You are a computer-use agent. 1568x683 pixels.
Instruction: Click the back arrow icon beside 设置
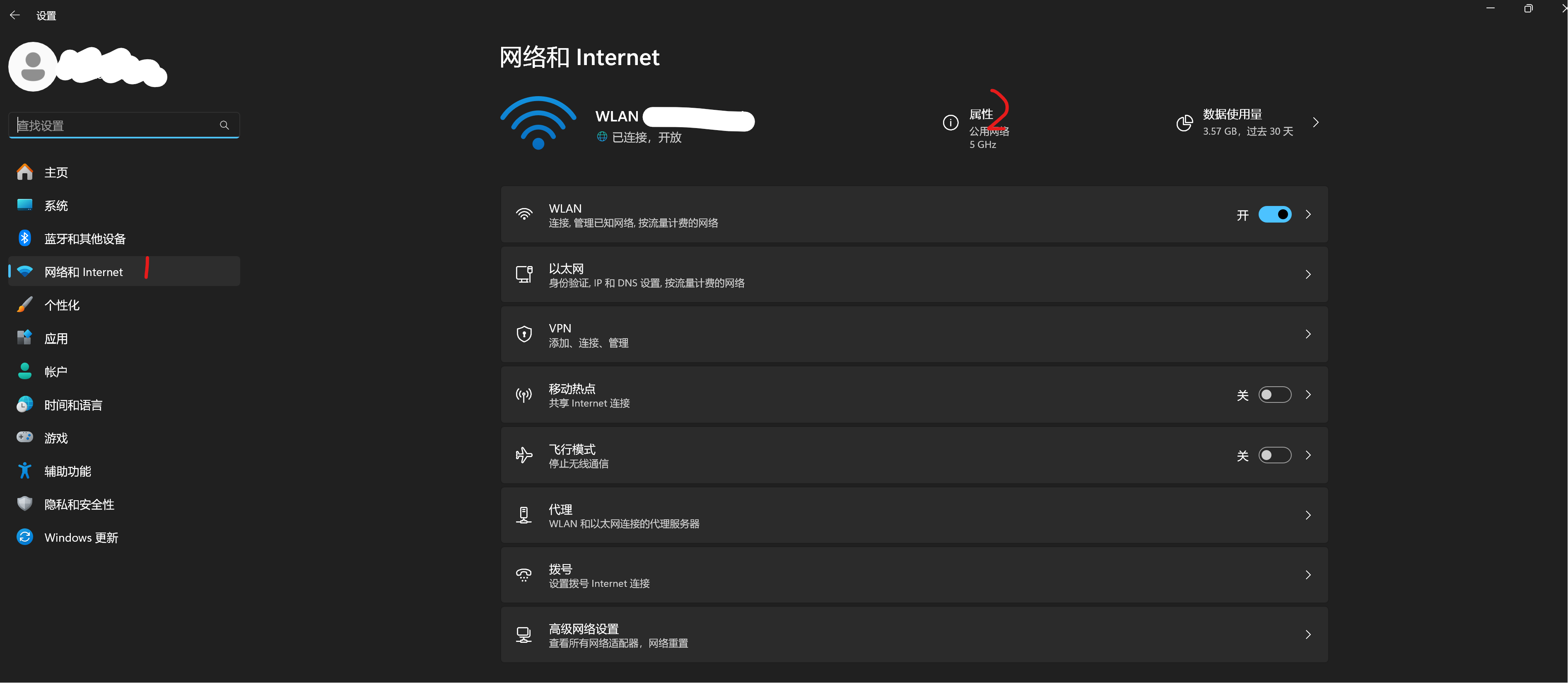click(14, 15)
